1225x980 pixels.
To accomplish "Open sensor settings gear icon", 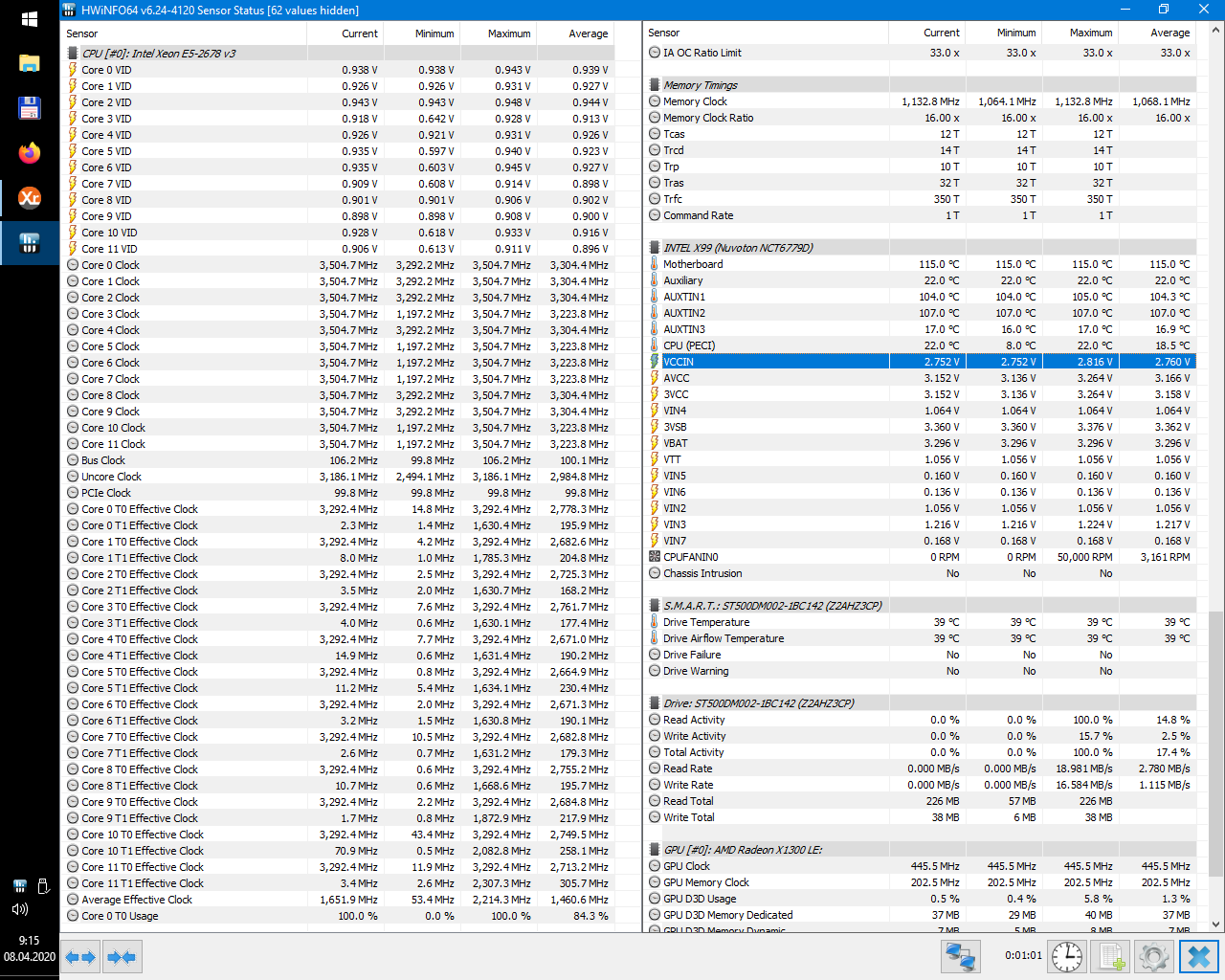I will pos(1154,956).
